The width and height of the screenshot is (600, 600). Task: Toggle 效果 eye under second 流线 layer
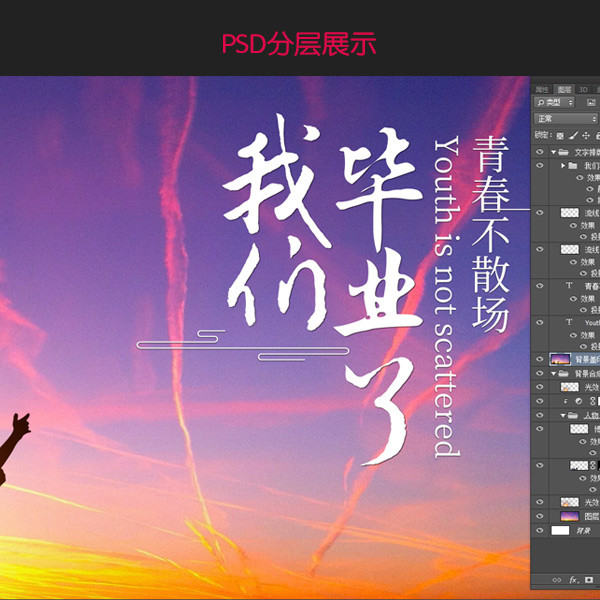click(573, 262)
